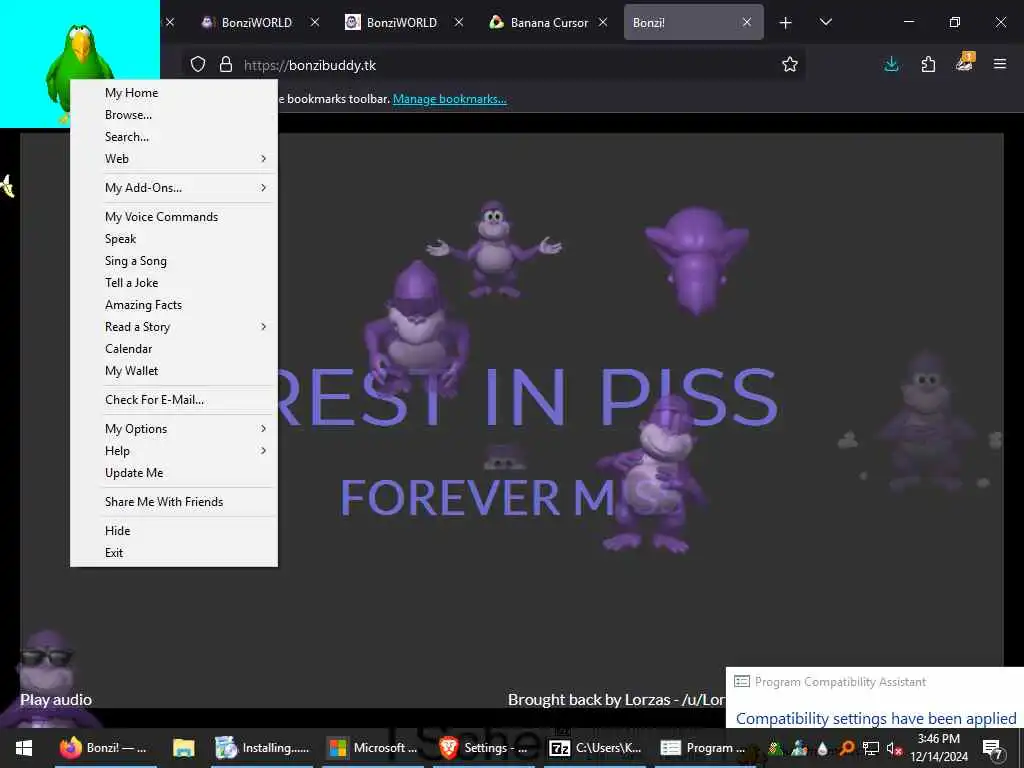The image size is (1024, 768).
Task: Choose Exit in the context menu
Action: point(174,552)
